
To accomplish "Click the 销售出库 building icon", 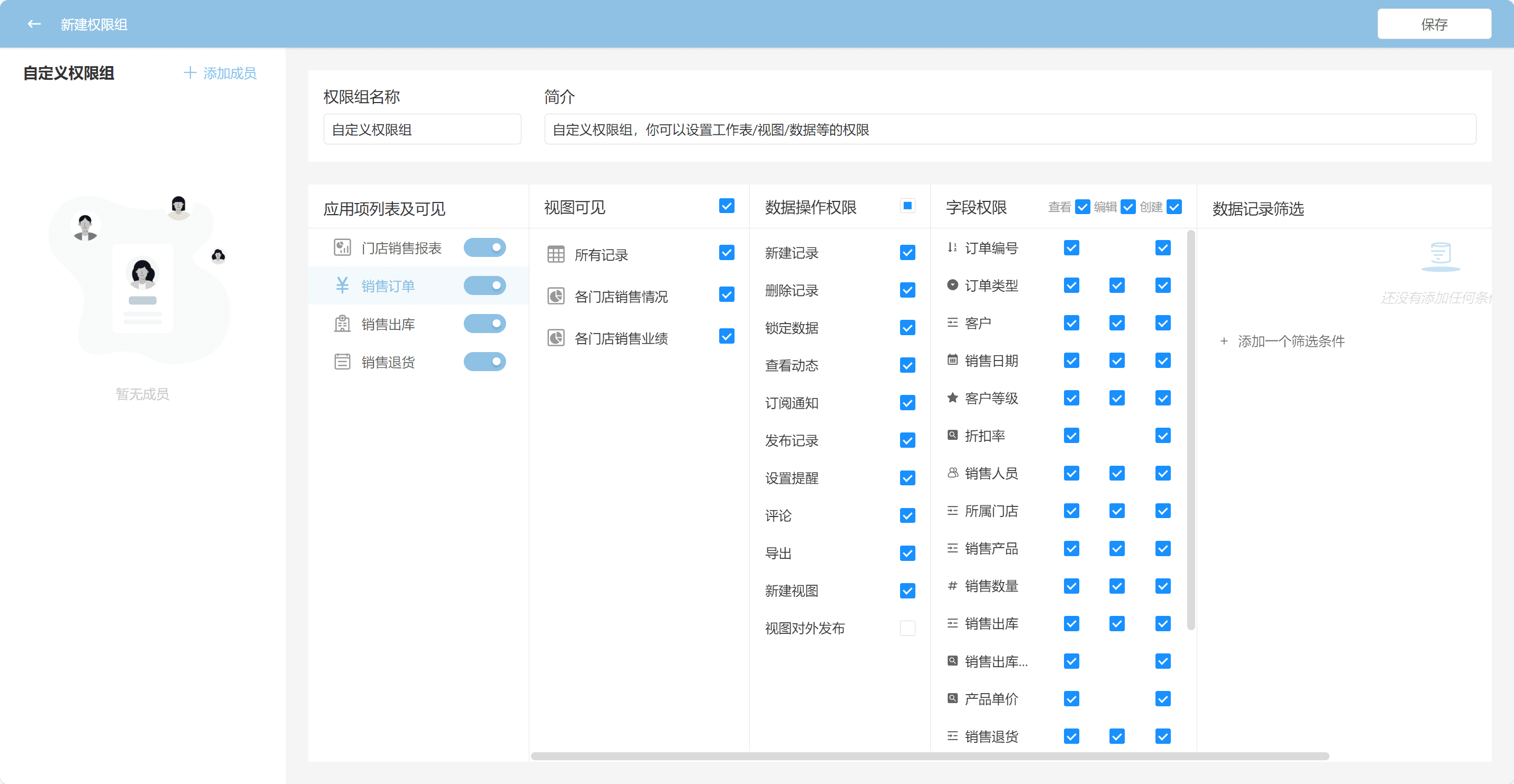I will [342, 324].
